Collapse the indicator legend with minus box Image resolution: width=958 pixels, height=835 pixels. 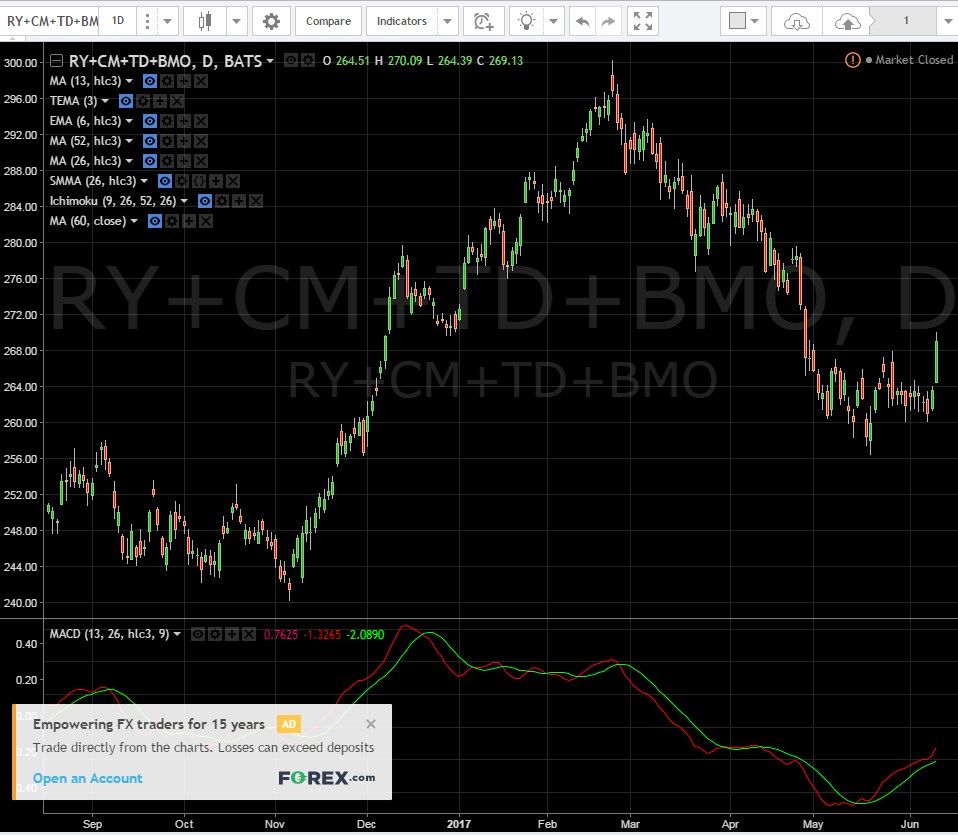coord(56,60)
